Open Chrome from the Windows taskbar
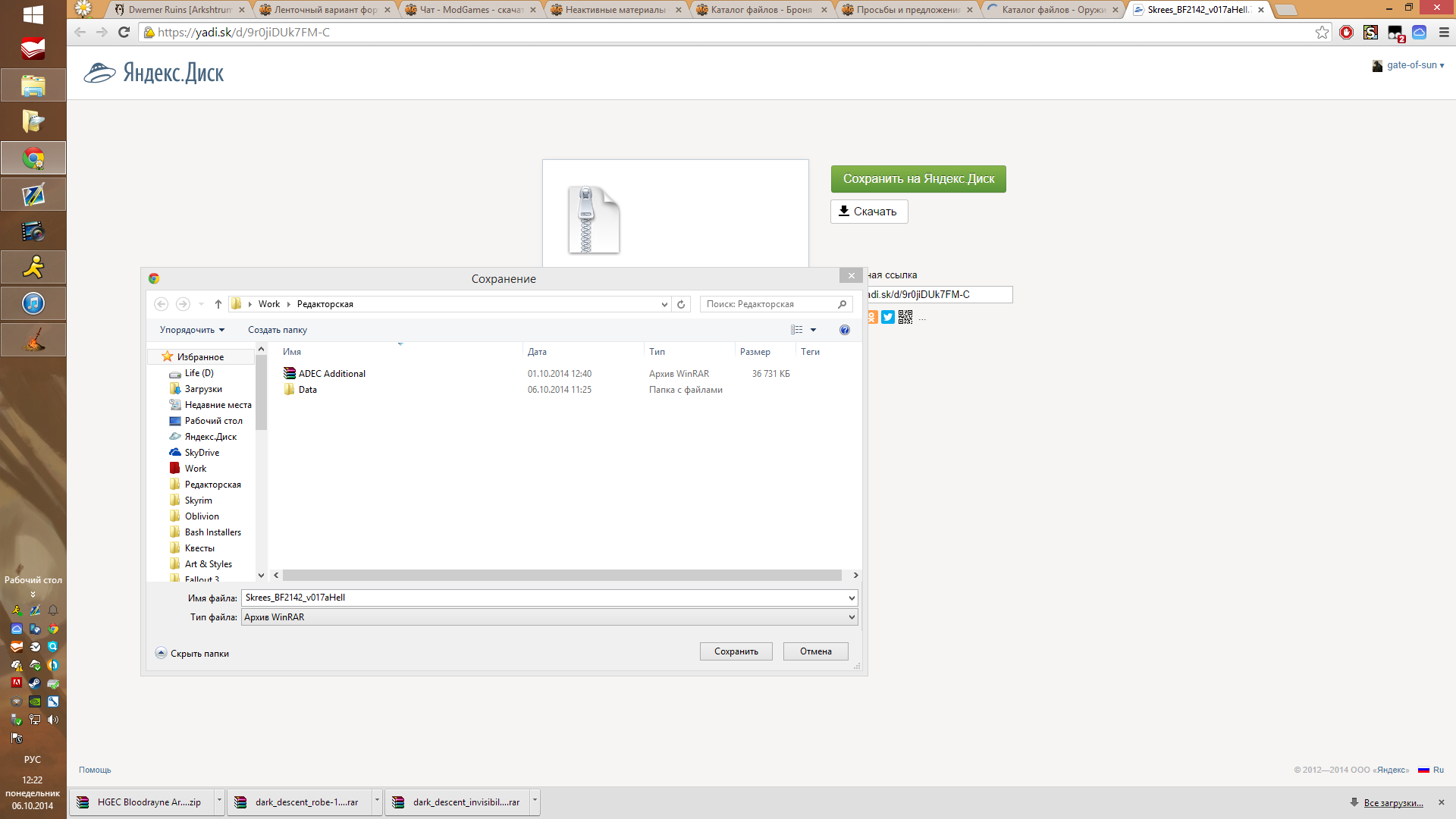 33,158
